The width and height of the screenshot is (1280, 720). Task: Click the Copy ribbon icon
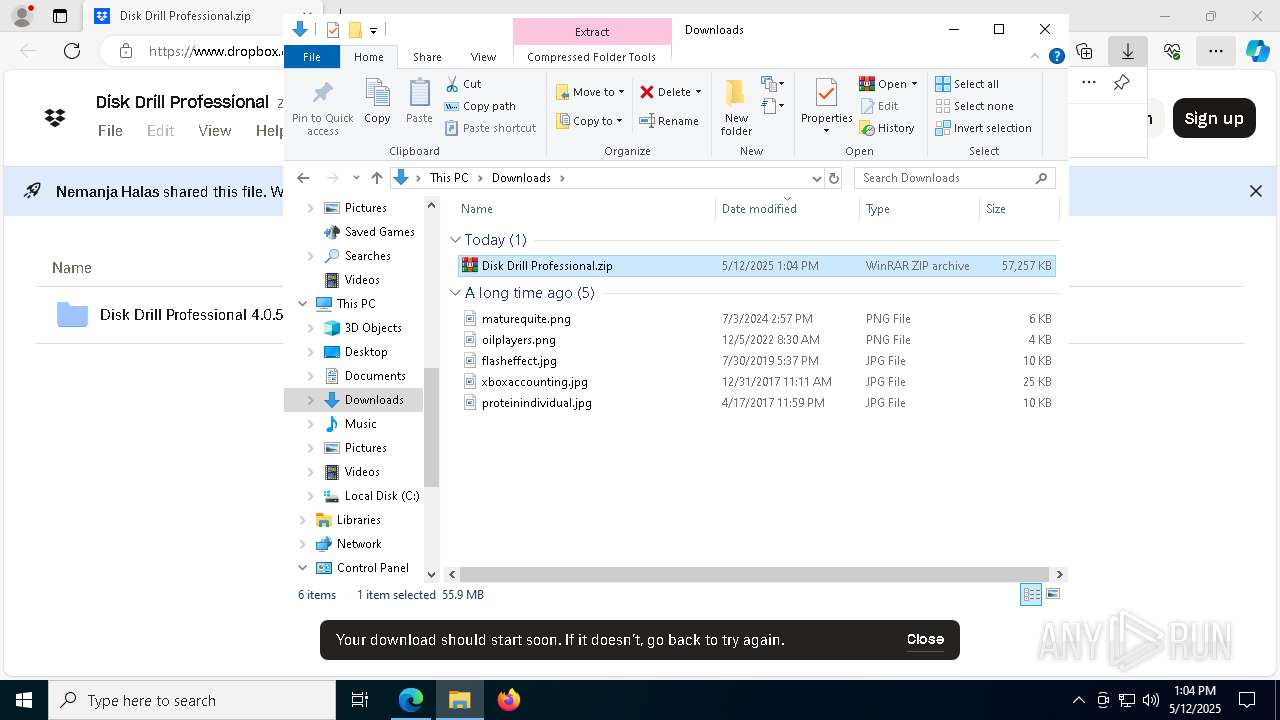[x=377, y=101]
